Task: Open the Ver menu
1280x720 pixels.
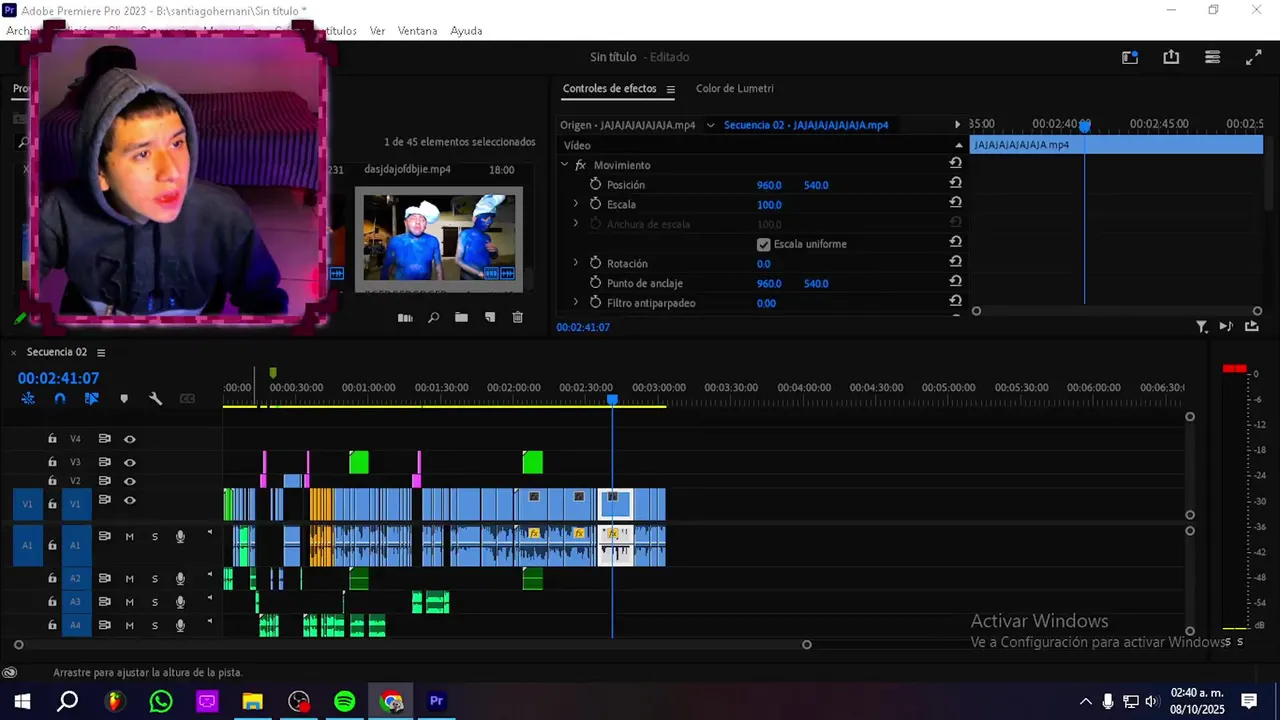Action: click(377, 31)
